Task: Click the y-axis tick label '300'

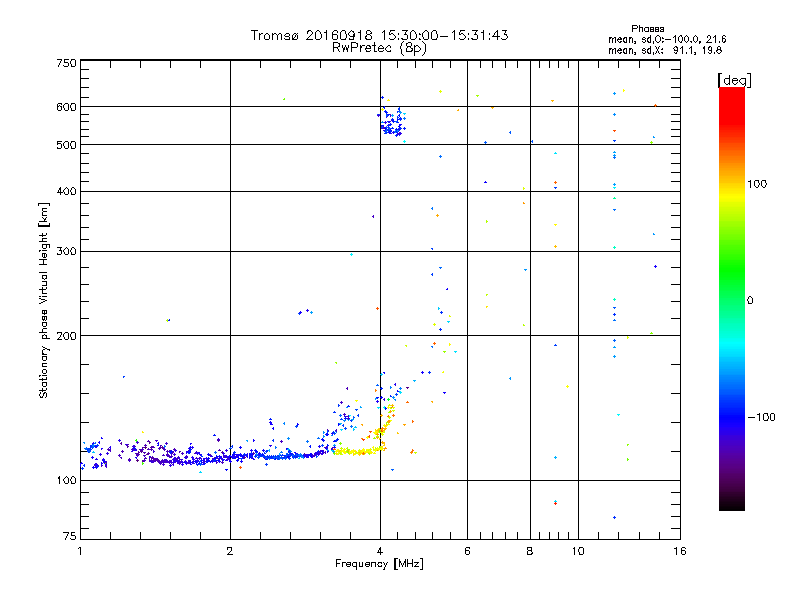Action: (x=66, y=252)
